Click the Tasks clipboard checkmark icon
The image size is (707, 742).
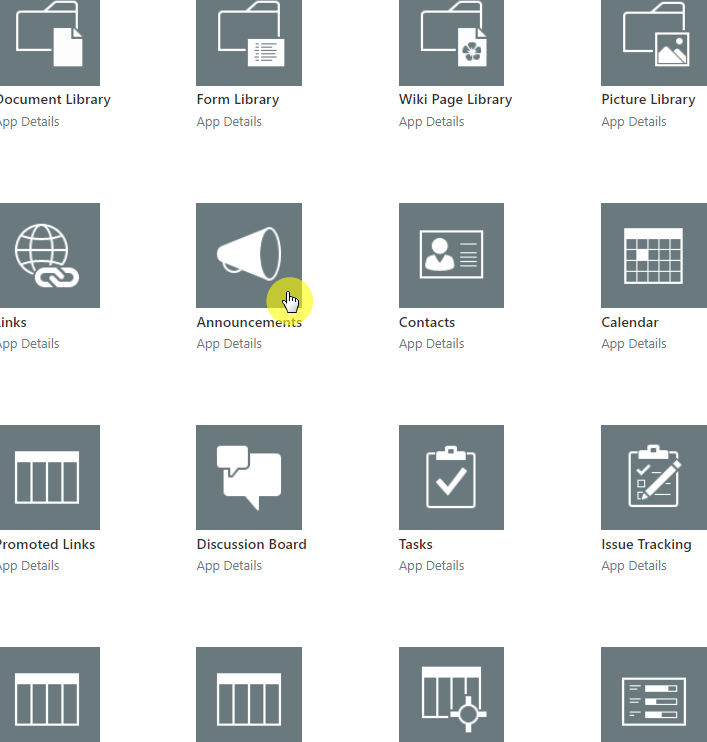click(x=451, y=477)
